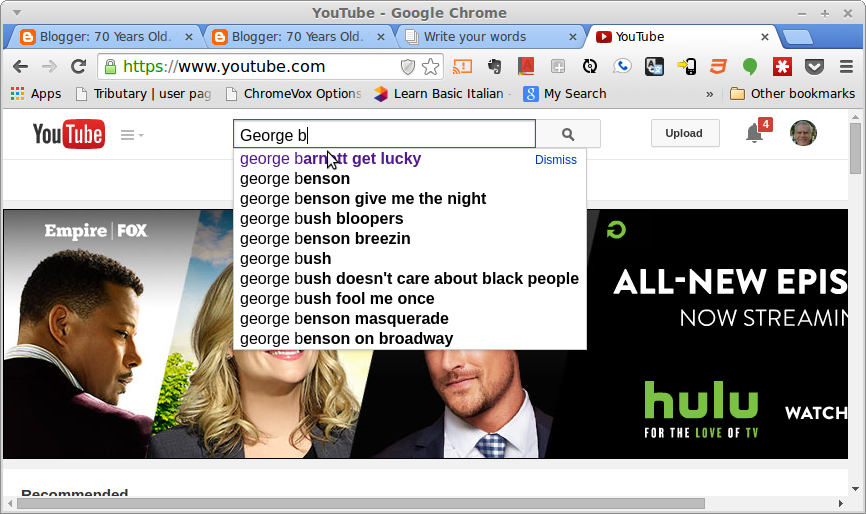Open the Other bookmarks folder

(792, 94)
